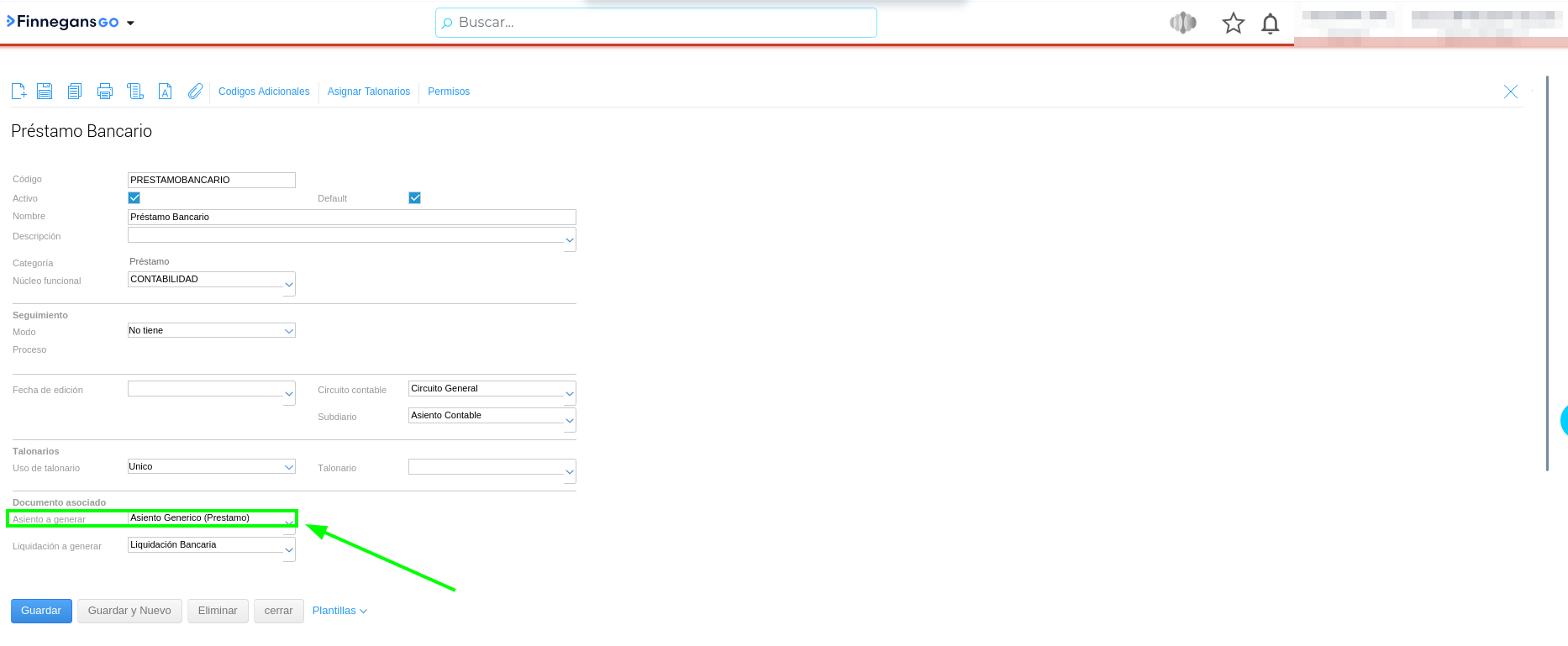Click the new document icon

coord(18,92)
